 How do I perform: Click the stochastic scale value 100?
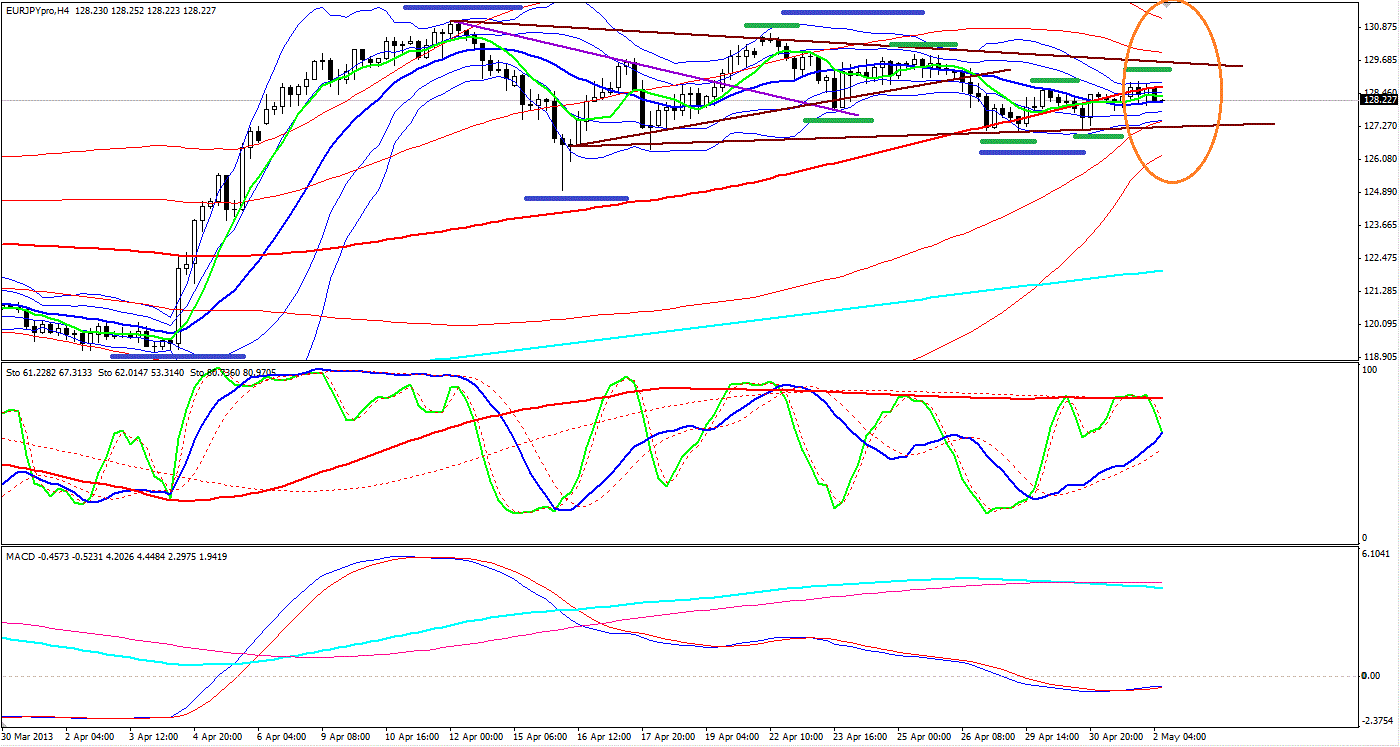click(1372, 371)
